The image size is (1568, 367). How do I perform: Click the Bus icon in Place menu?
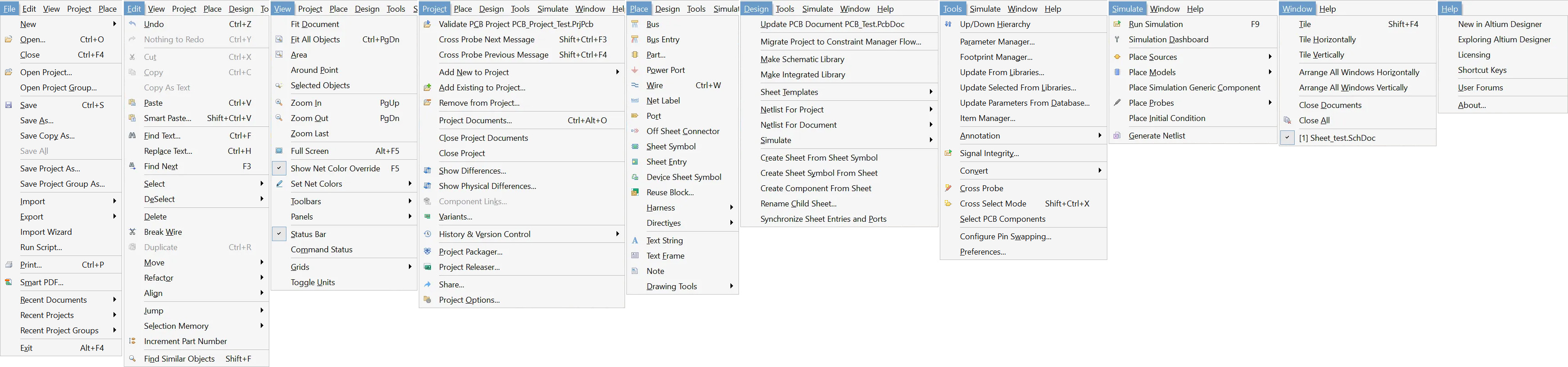pyautogui.click(x=635, y=24)
